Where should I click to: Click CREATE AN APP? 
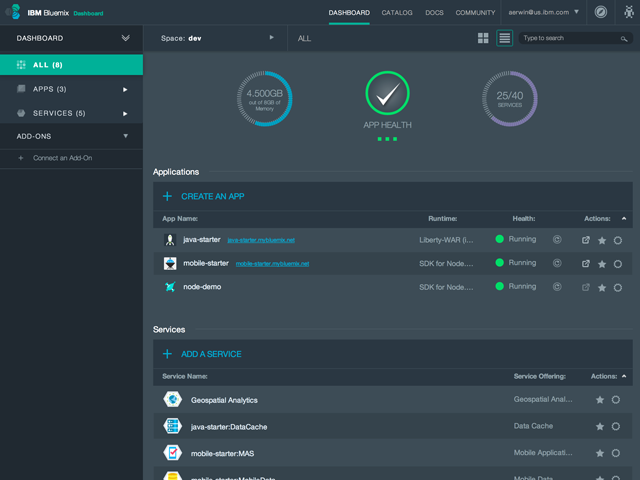pos(213,196)
